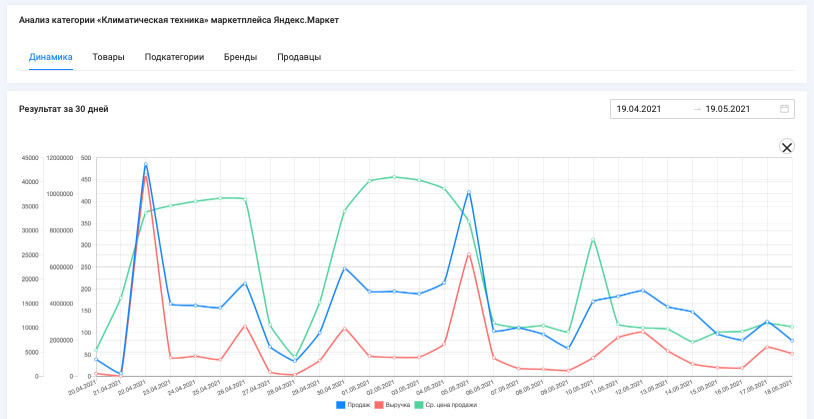Select the Динамика tab
The image size is (814, 419).
coord(50,57)
